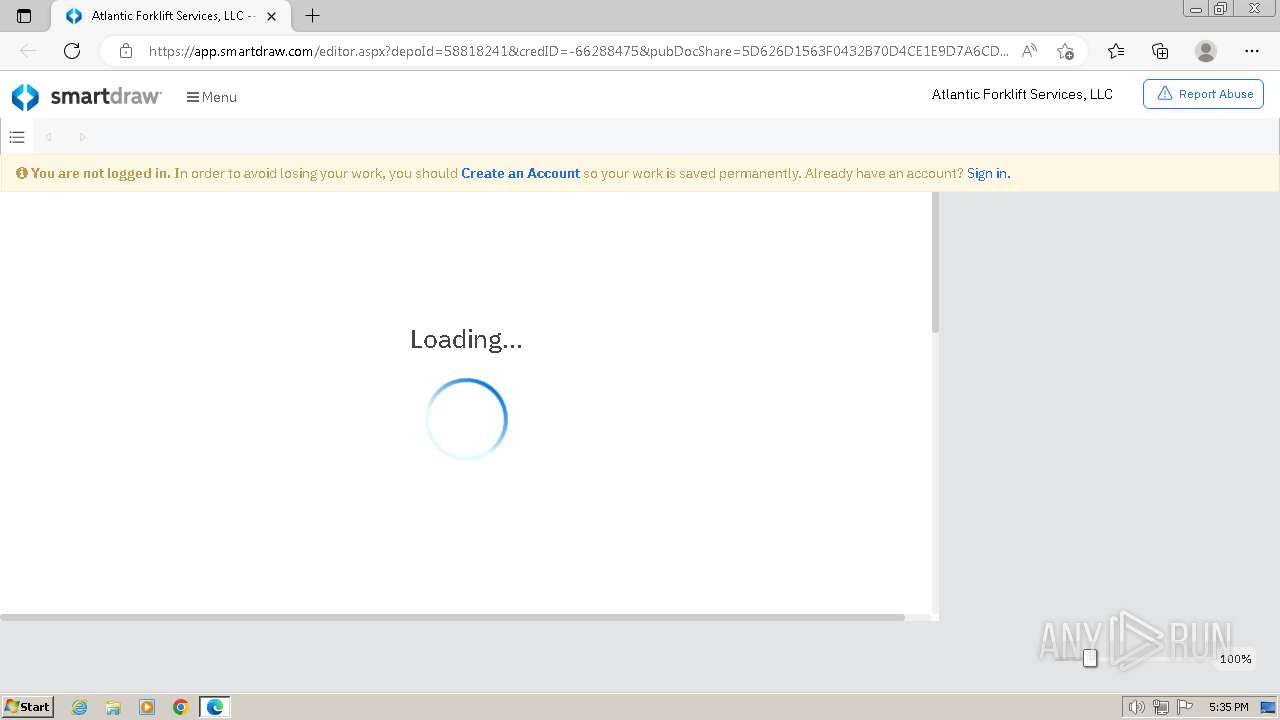
Task: Click the network tray icon
Action: coord(1161,707)
